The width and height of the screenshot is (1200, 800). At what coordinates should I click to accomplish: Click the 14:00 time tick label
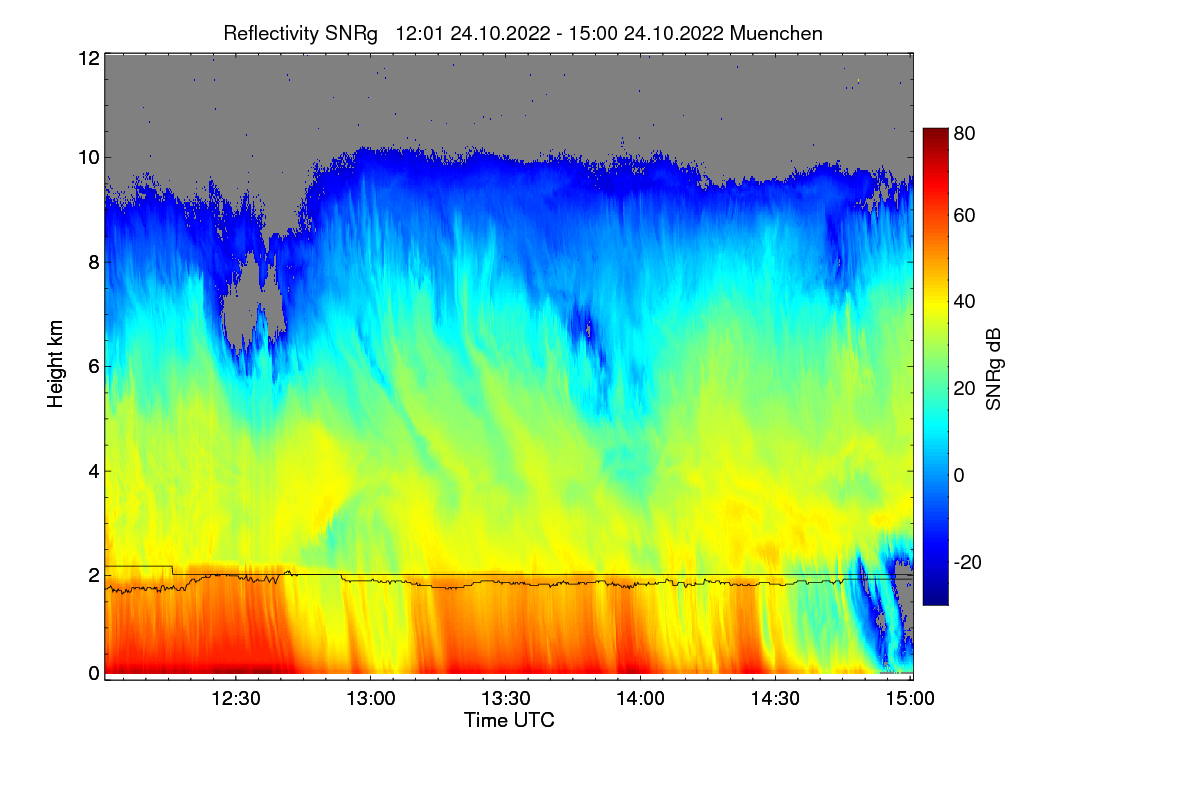tap(640, 699)
